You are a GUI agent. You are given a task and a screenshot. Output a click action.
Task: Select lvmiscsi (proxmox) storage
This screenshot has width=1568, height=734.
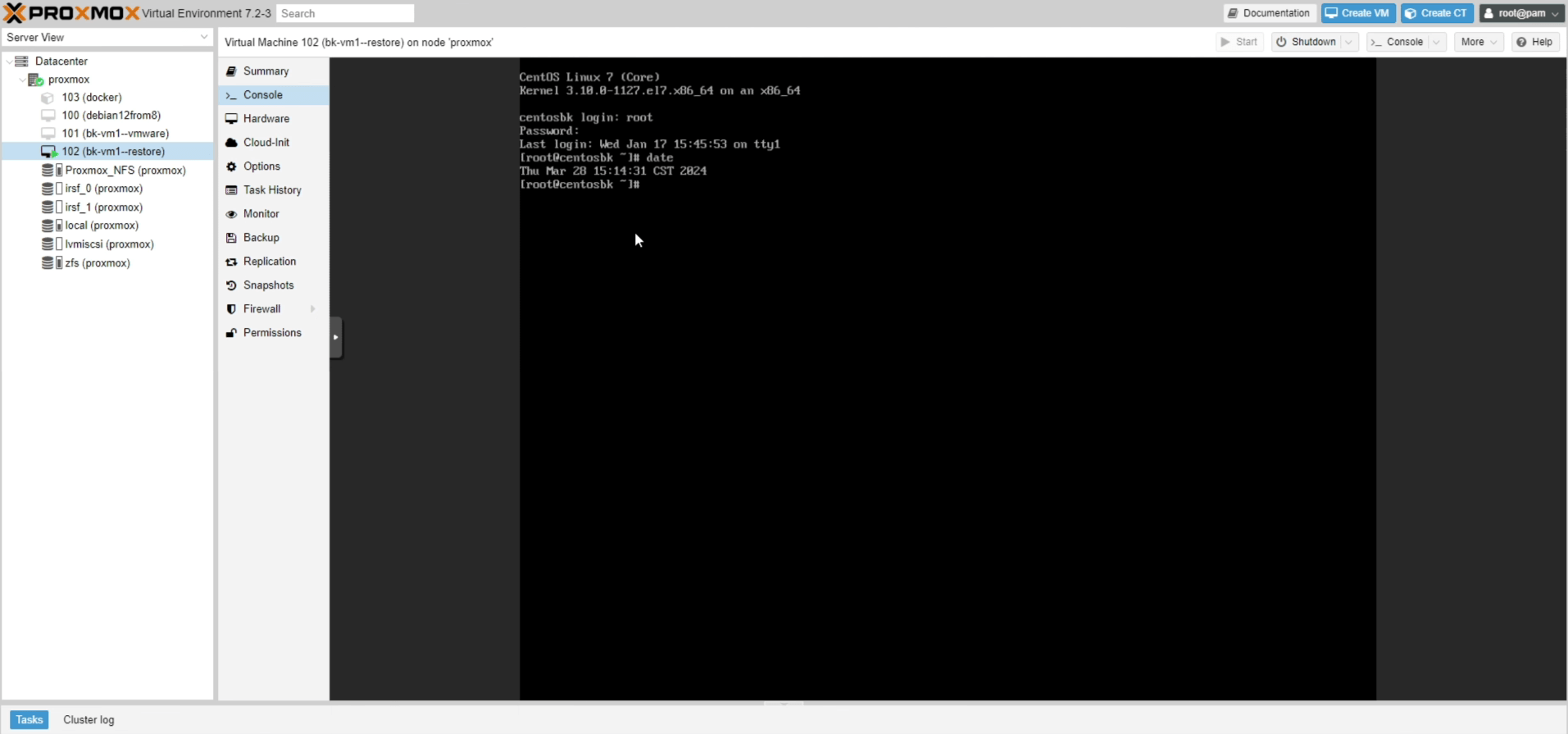tap(107, 244)
